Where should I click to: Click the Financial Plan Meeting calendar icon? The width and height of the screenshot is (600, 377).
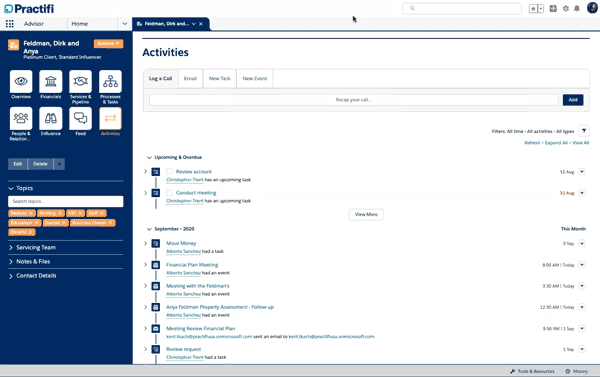[156, 265]
